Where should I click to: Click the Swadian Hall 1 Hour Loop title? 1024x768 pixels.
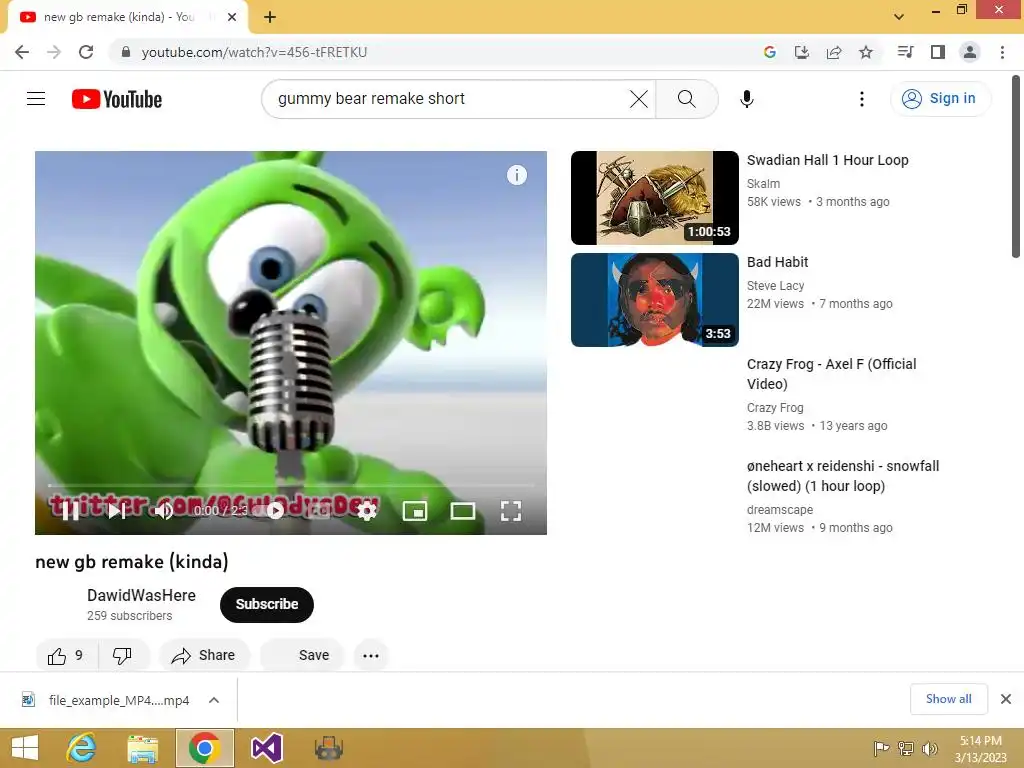point(827,160)
